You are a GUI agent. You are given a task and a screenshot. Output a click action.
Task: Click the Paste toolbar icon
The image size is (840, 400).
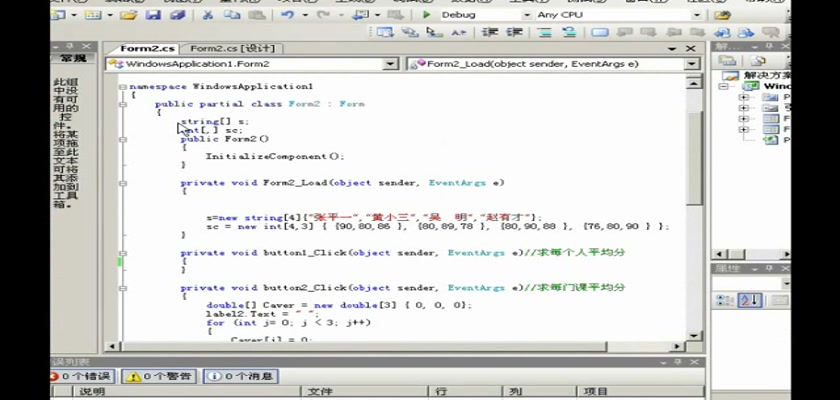pyautogui.click(x=257, y=15)
